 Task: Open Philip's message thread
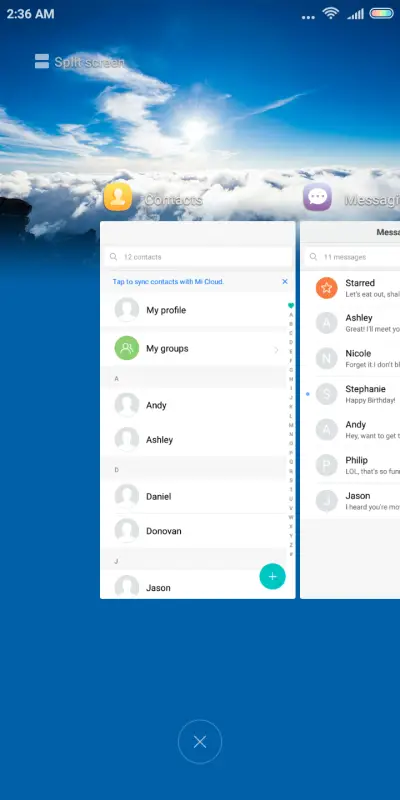pyautogui.click(x=350, y=465)
